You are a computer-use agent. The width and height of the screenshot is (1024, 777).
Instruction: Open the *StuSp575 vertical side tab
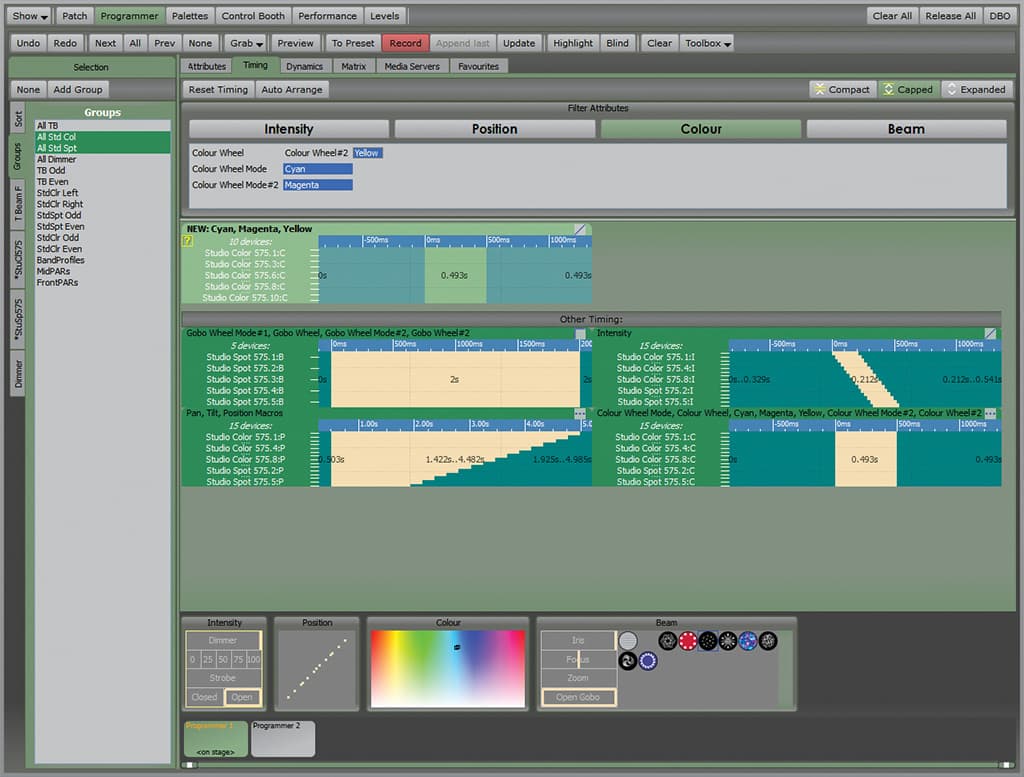point(18,319)
